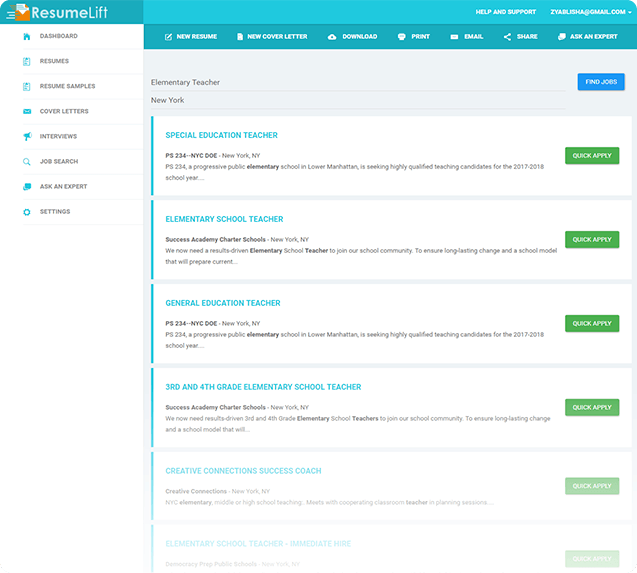Click the Dashboard home icon in sidebar
The image size is (637, 573).
click(x=27, y=37)
